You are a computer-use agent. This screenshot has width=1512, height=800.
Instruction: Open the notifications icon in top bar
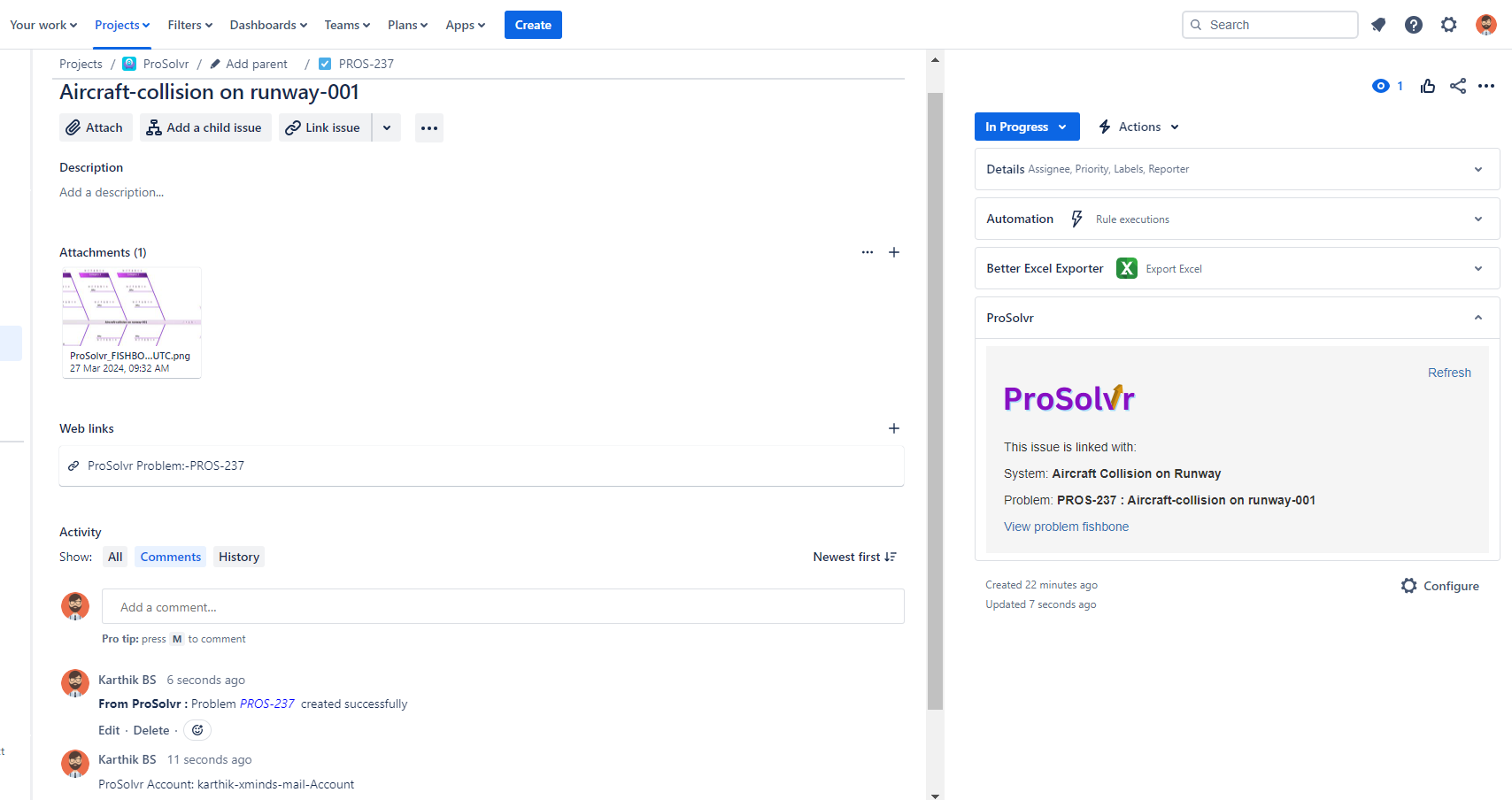click(x=1378, y=25)
